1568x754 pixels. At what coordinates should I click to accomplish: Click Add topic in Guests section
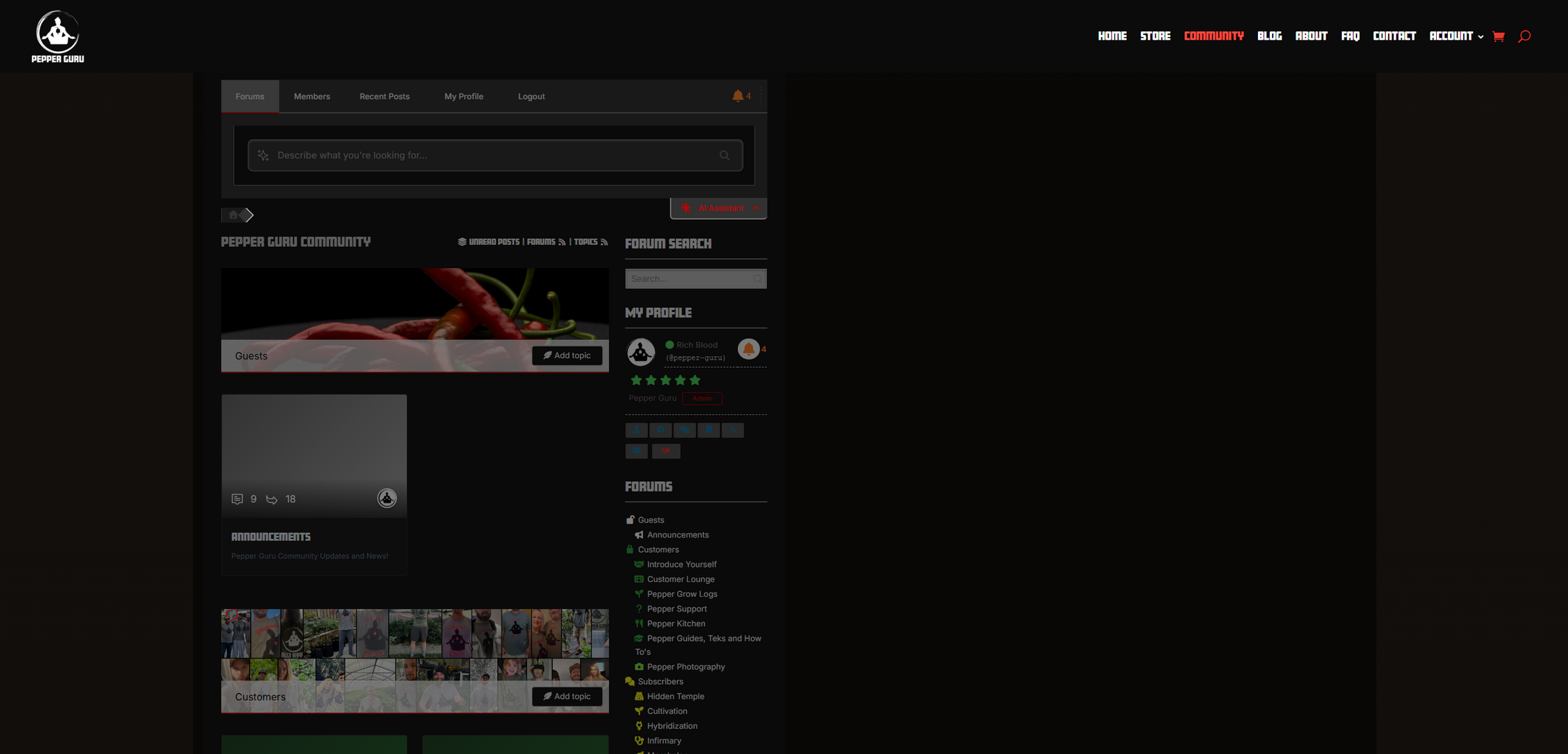(x=567, y=355)
